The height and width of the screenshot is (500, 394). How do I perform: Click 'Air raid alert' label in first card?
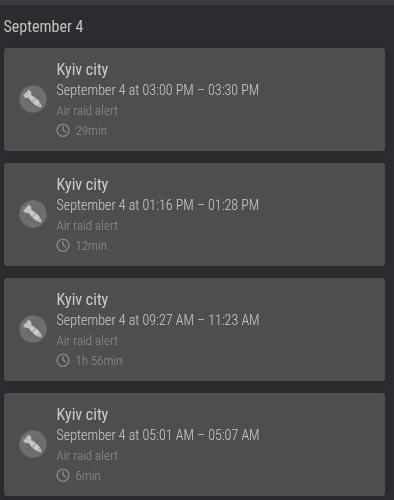tap(87, 111)
